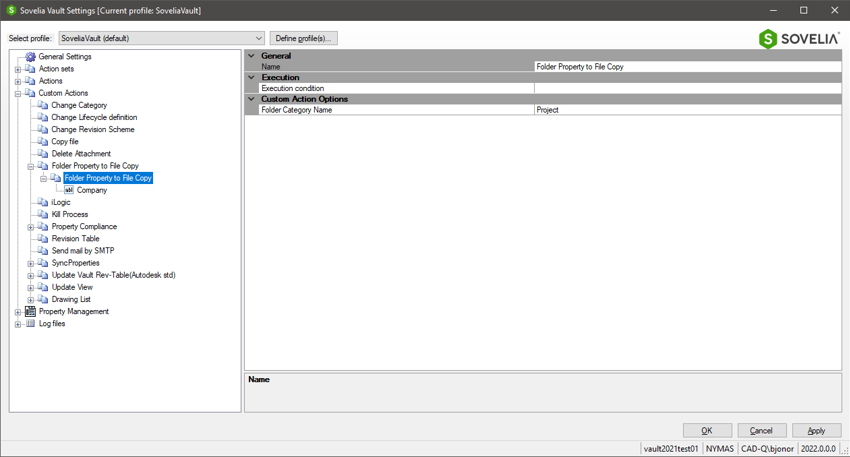
Task: Select the Send mail by SMTP item
Action: pos(83,251)
